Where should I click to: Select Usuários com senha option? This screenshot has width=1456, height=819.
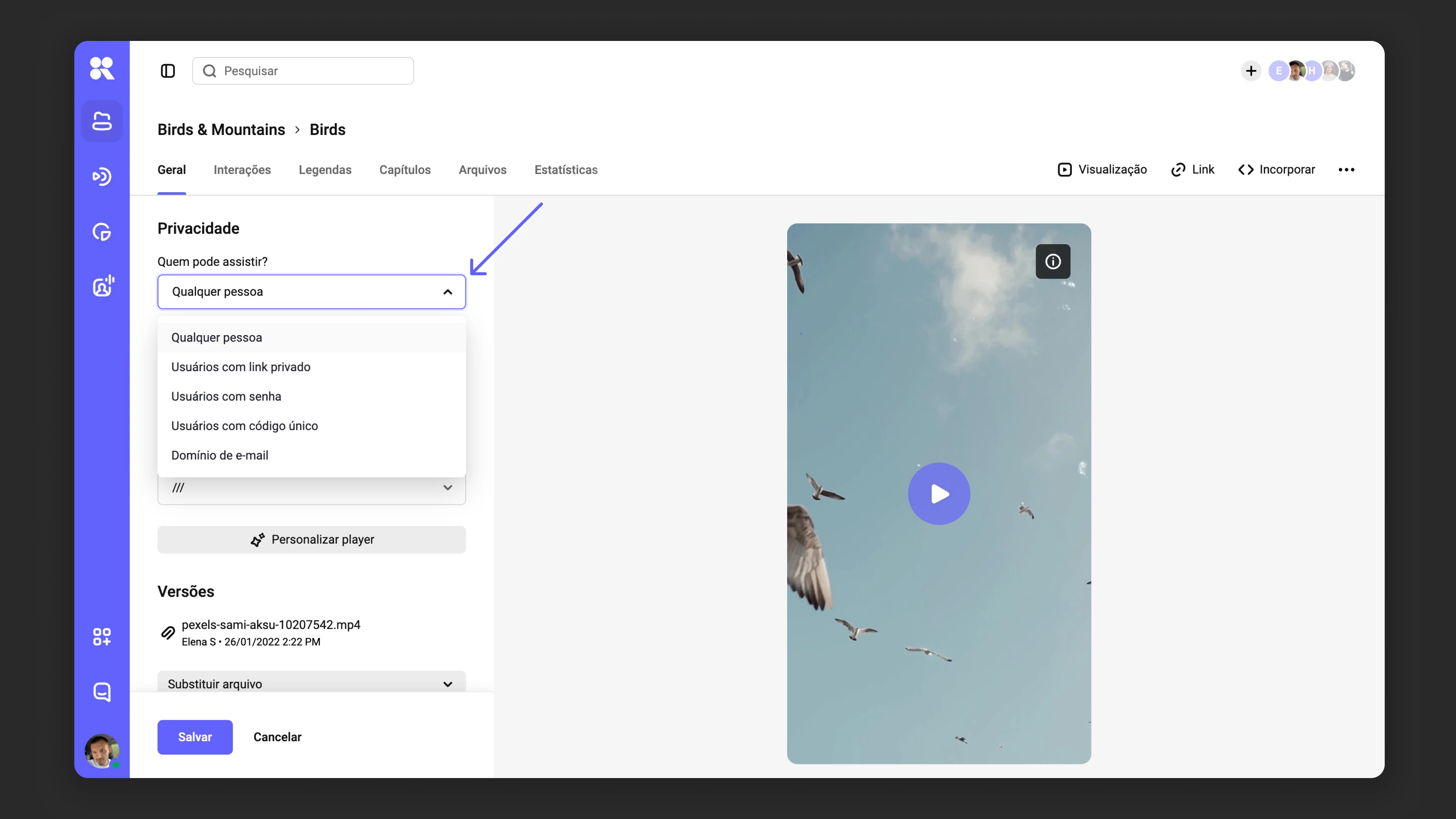[311, 396]
